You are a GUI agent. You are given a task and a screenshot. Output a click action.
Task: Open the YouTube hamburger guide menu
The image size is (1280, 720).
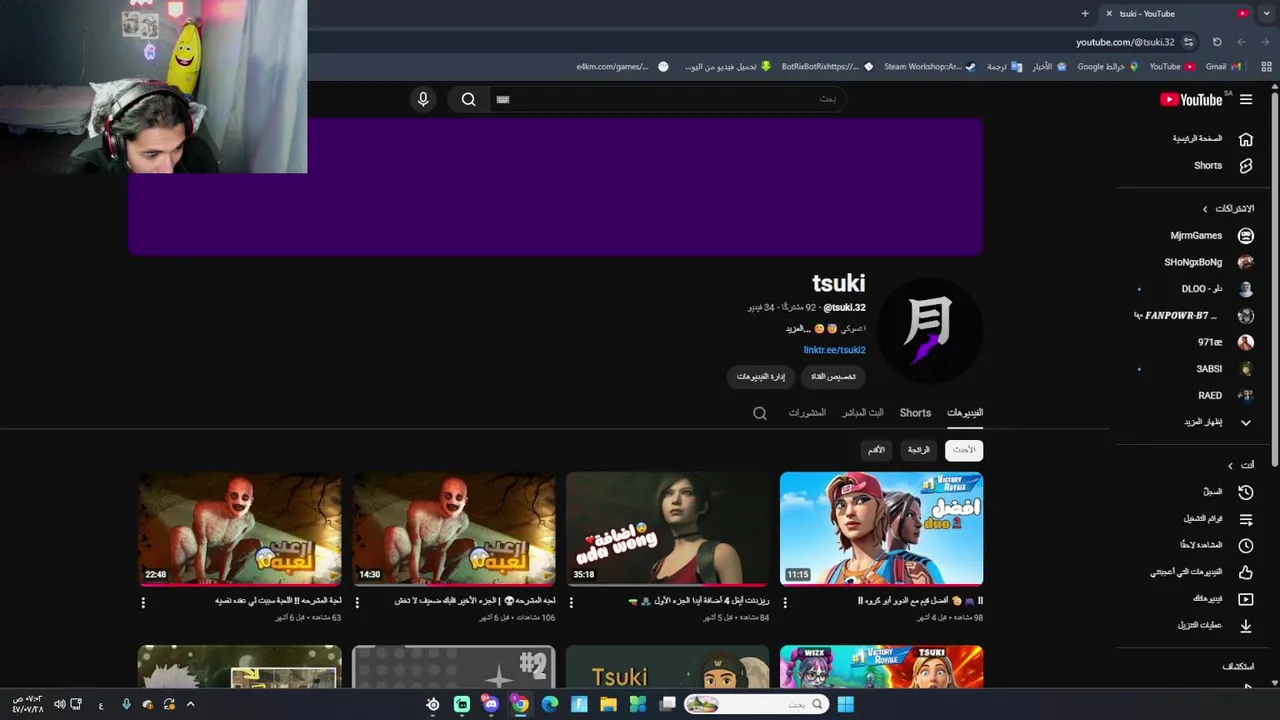point(1246,99)
